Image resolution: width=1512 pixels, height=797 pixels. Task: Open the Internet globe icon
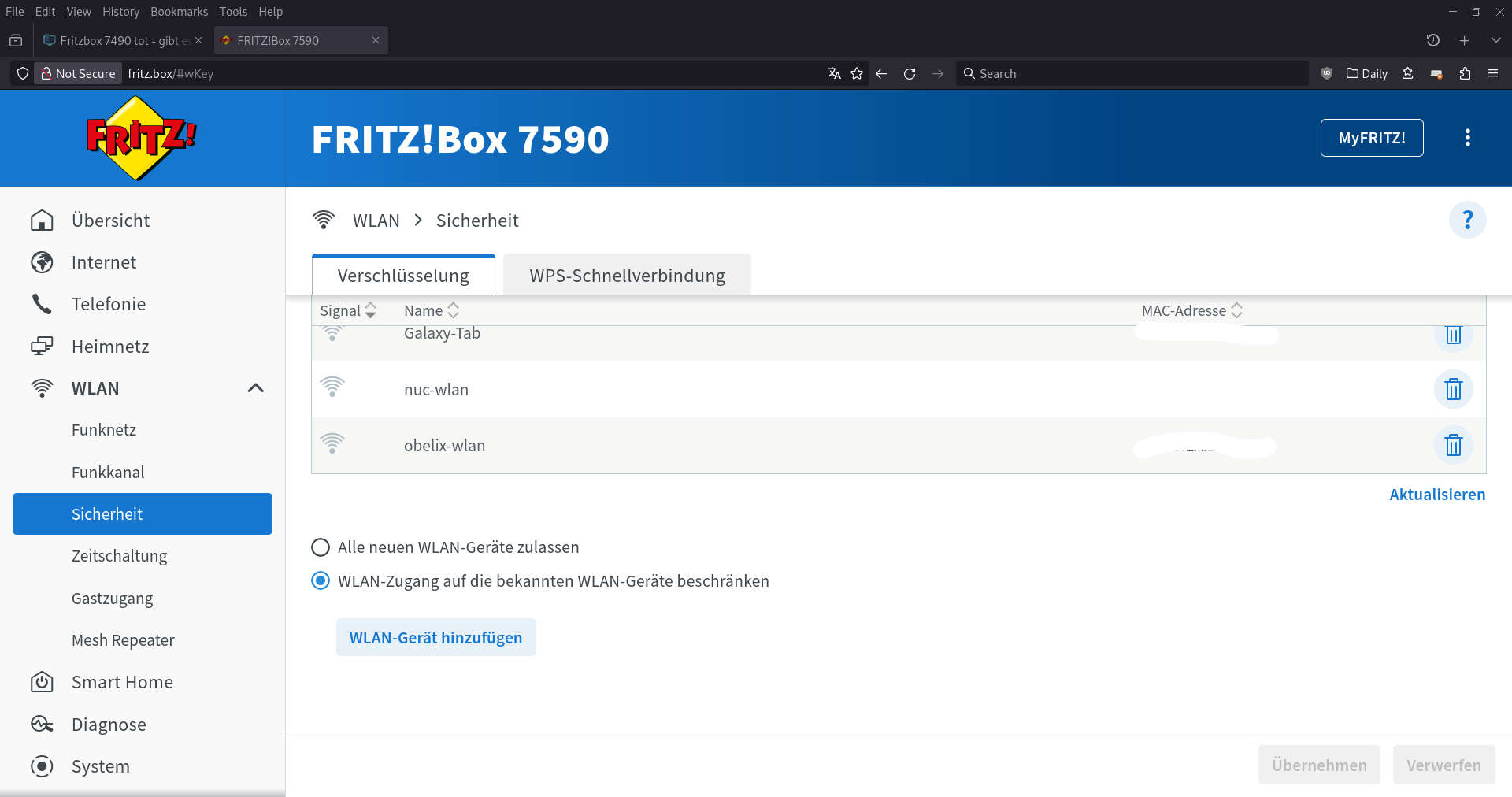[42, 262]
